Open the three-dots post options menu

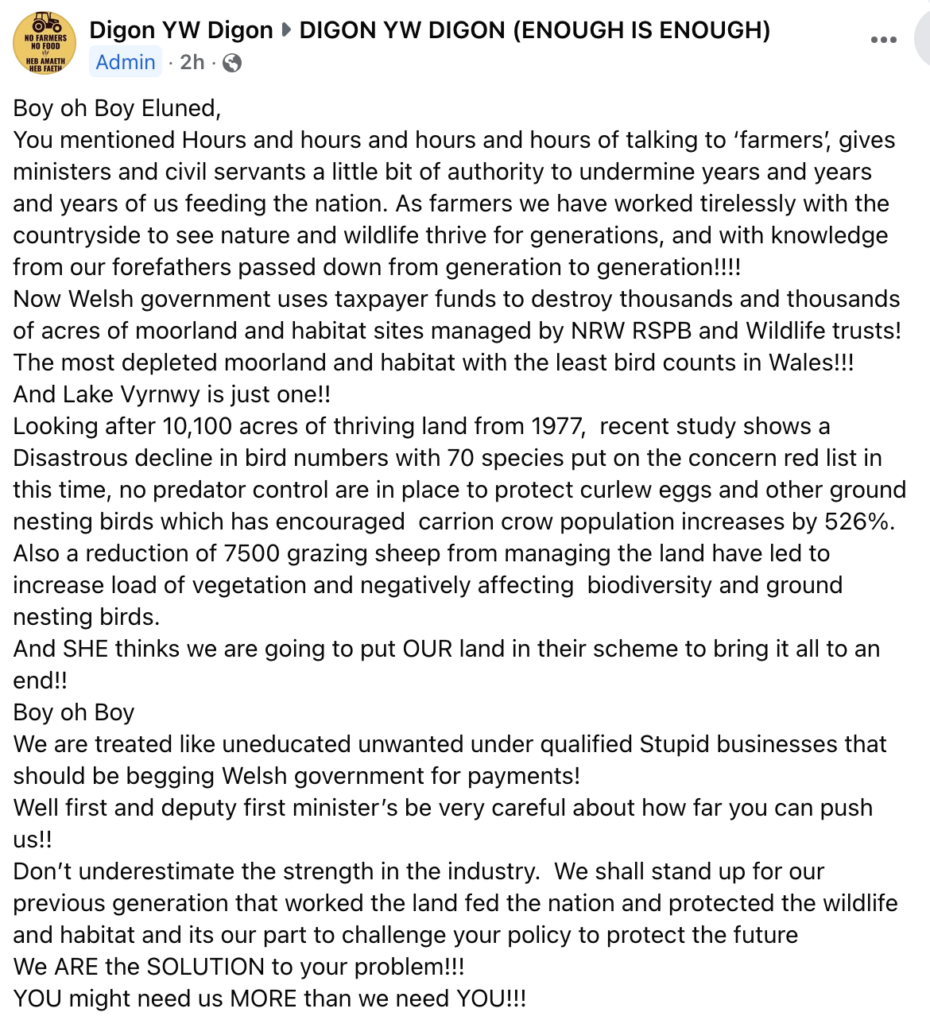883,41
